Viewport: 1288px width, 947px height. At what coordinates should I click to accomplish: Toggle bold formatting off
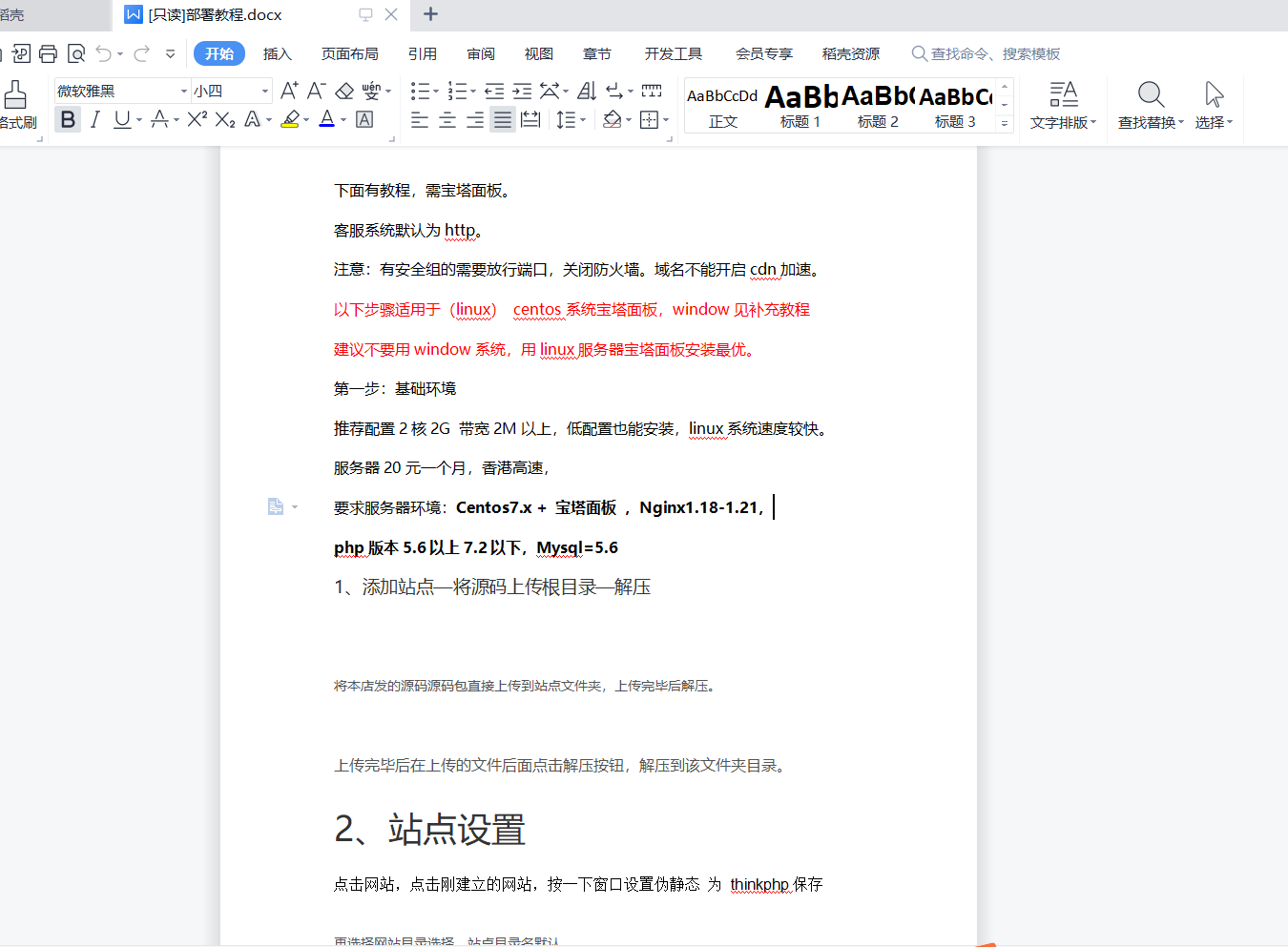tap(67, 118)
